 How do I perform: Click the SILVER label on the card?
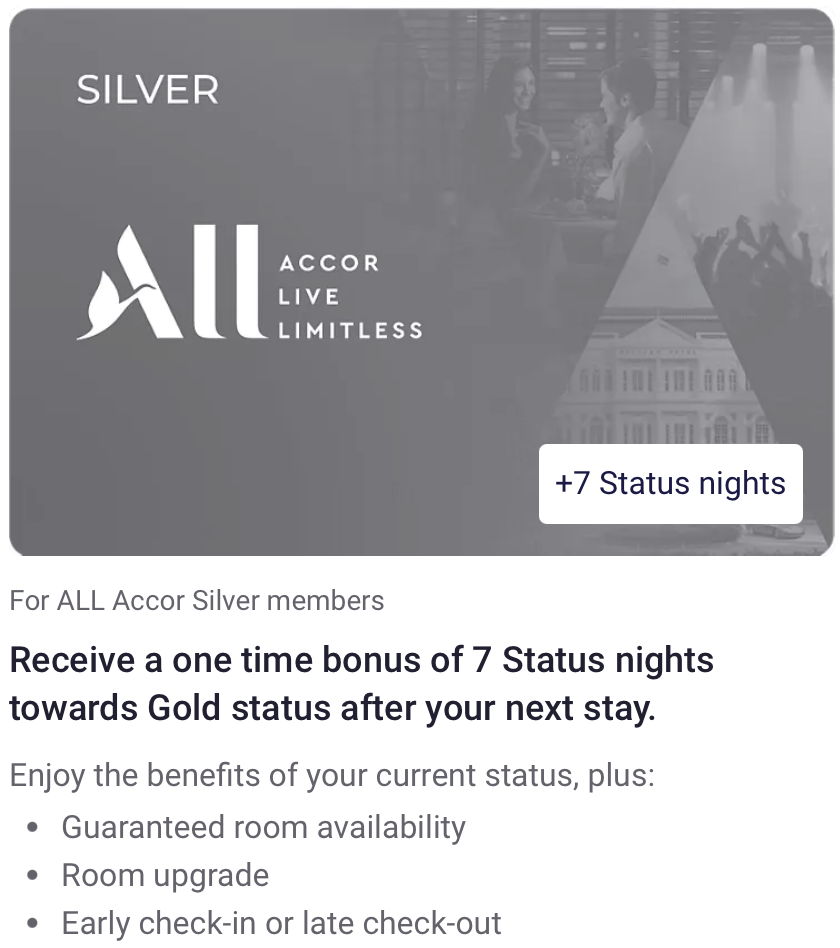tap(147, 91)
